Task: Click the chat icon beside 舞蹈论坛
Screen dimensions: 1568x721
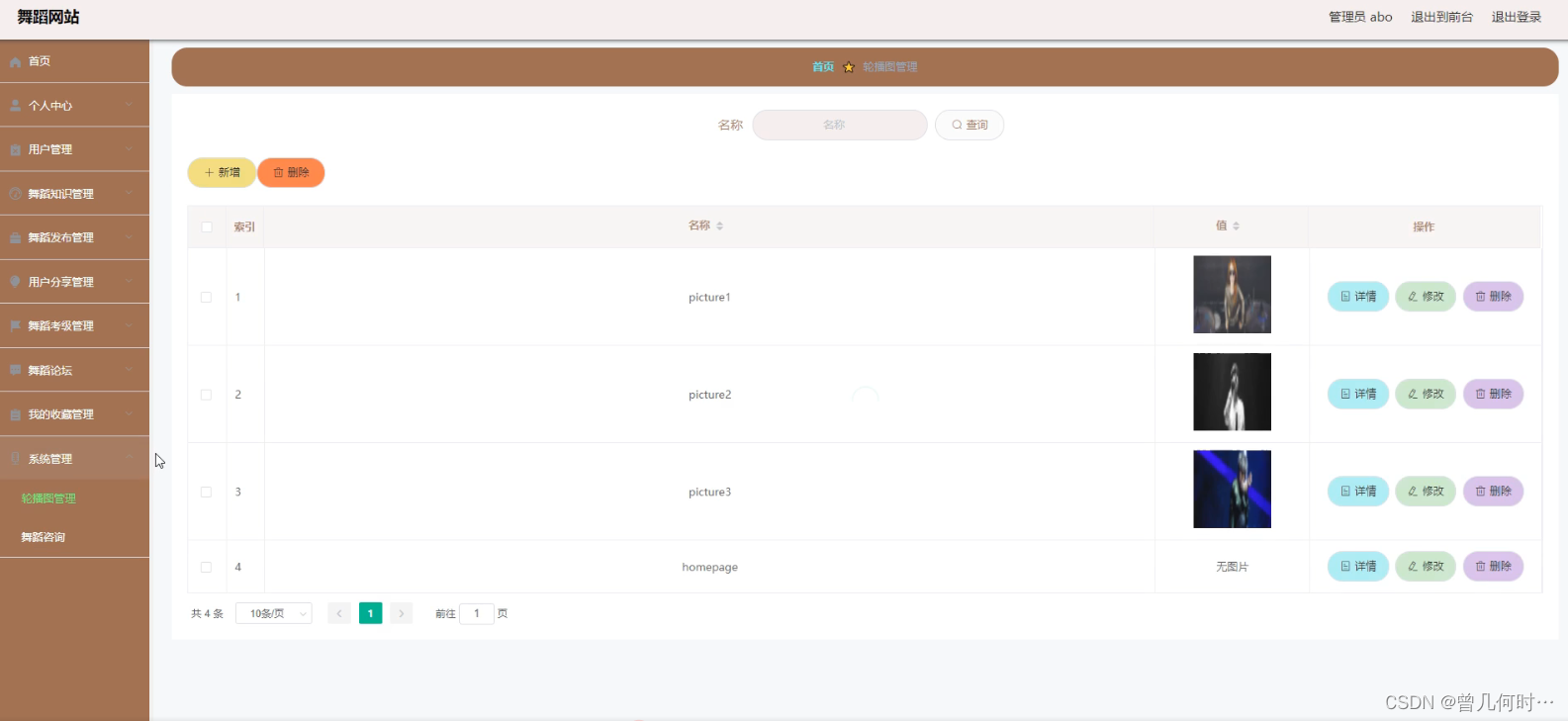Action: 16,370
